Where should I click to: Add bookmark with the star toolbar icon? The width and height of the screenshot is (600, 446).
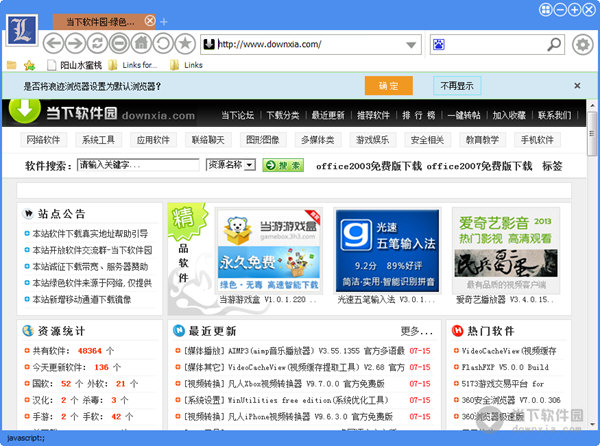coord(185,44)
